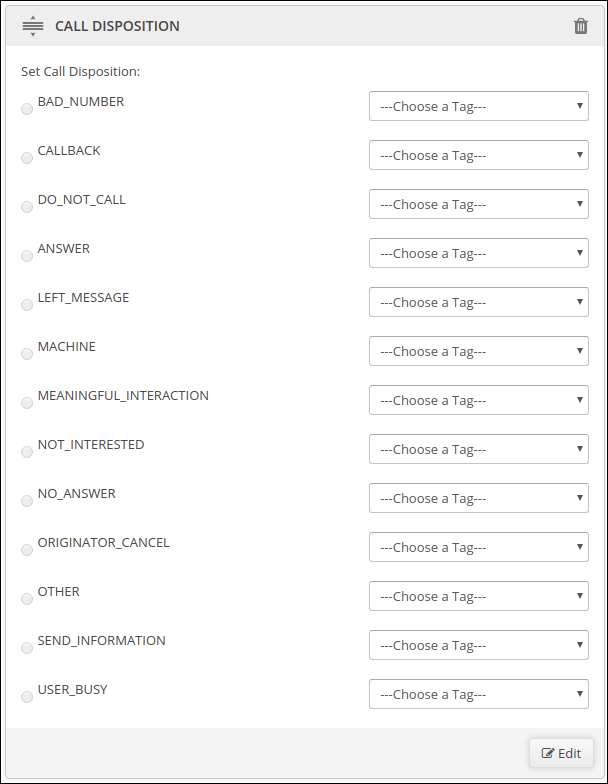Select the ANSWER radio button

pos(27,256)
